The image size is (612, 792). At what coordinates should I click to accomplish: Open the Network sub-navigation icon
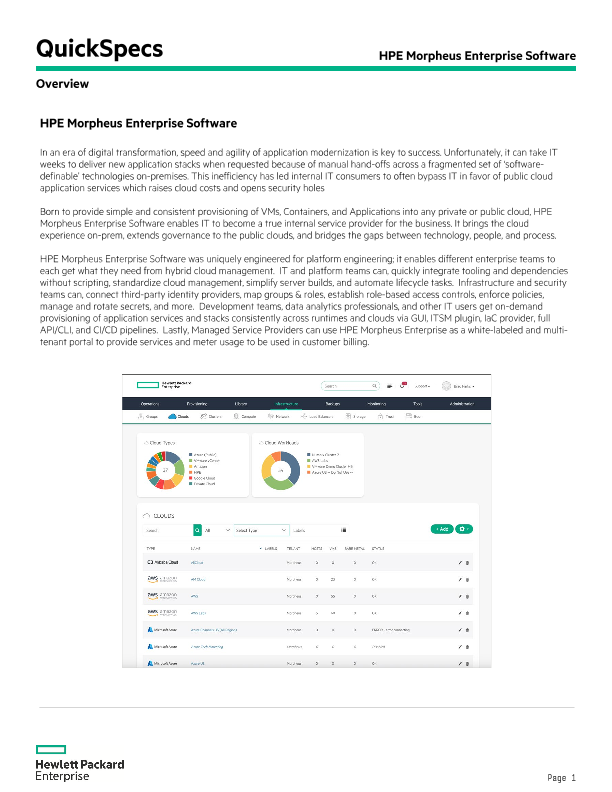tap(271, 416)
